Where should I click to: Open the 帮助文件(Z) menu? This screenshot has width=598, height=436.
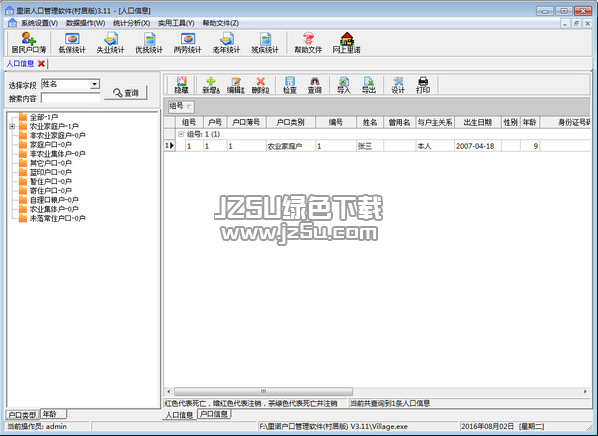coord(221,23)
